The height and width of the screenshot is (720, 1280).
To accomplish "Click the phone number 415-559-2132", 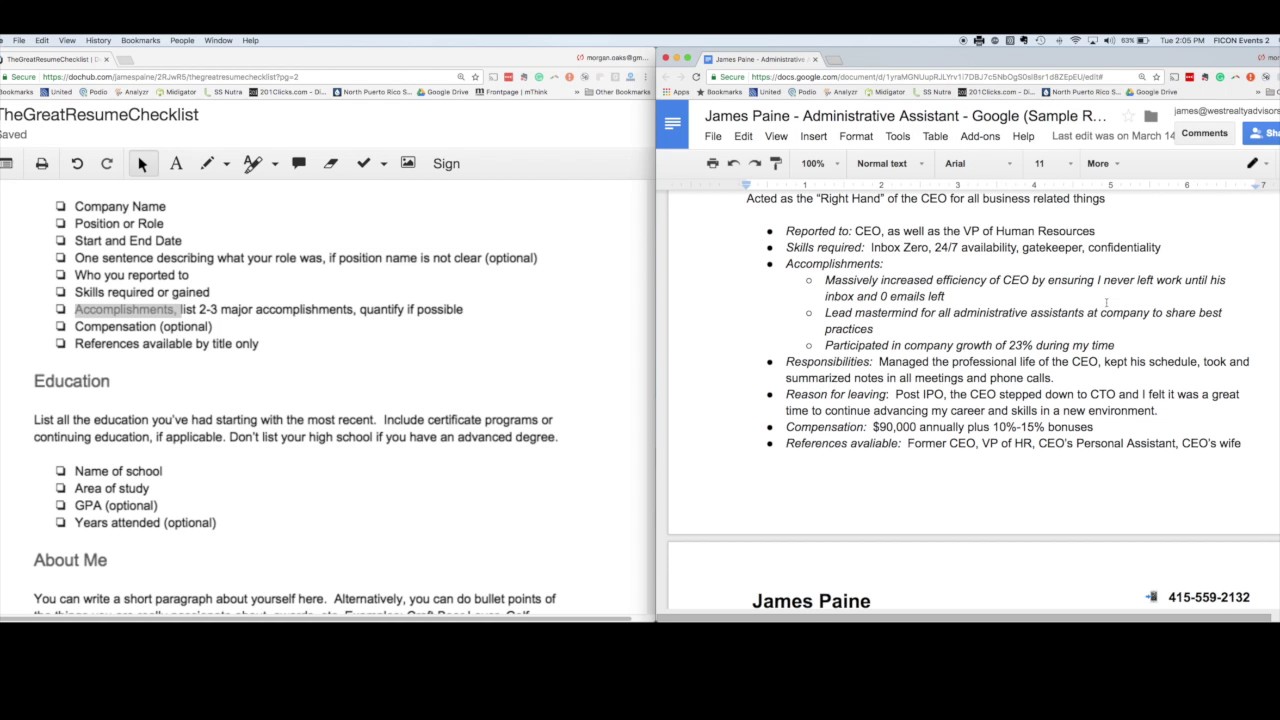I will [x=1209, y=597].
